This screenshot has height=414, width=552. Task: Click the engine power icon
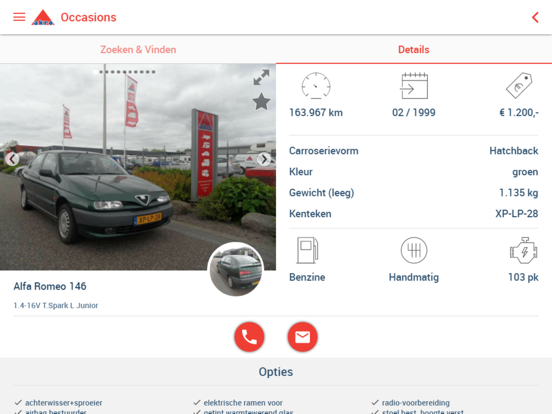[x=523, y=250]
